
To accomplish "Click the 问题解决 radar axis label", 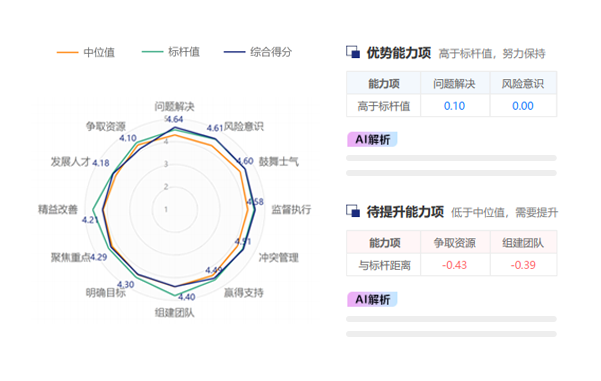I will tap(174, 106).
